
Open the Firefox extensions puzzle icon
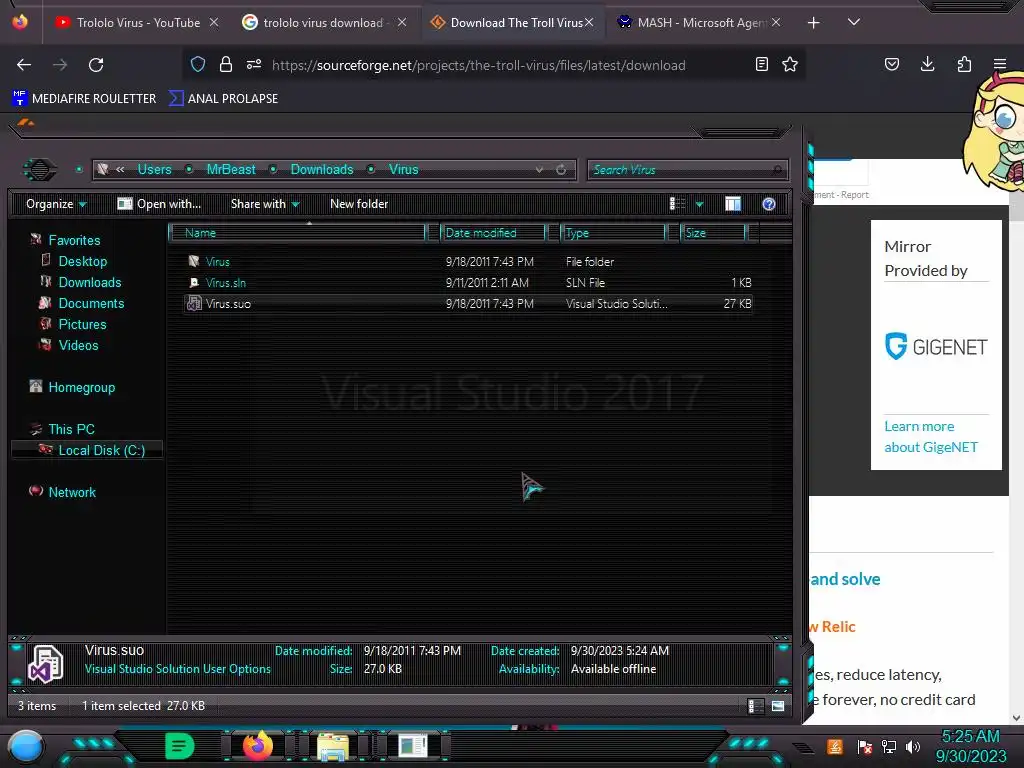tap(964, 64)
